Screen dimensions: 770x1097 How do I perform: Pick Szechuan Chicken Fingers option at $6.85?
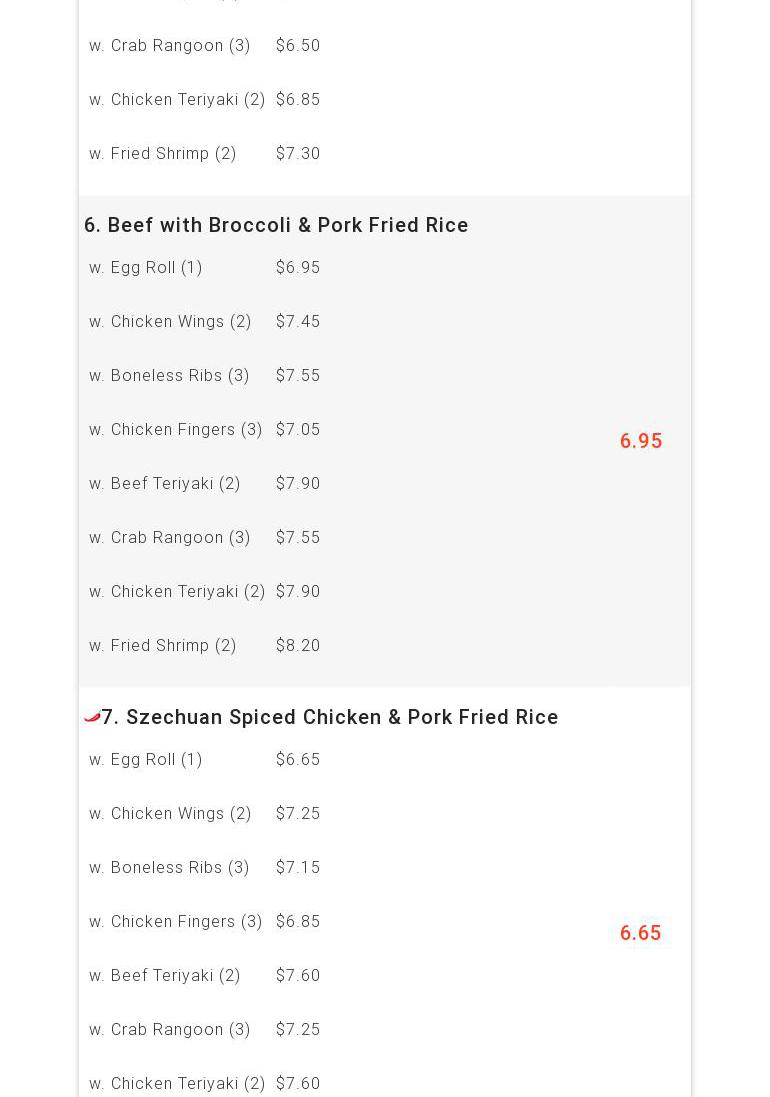pyautogui.click(x=175, y=922)
